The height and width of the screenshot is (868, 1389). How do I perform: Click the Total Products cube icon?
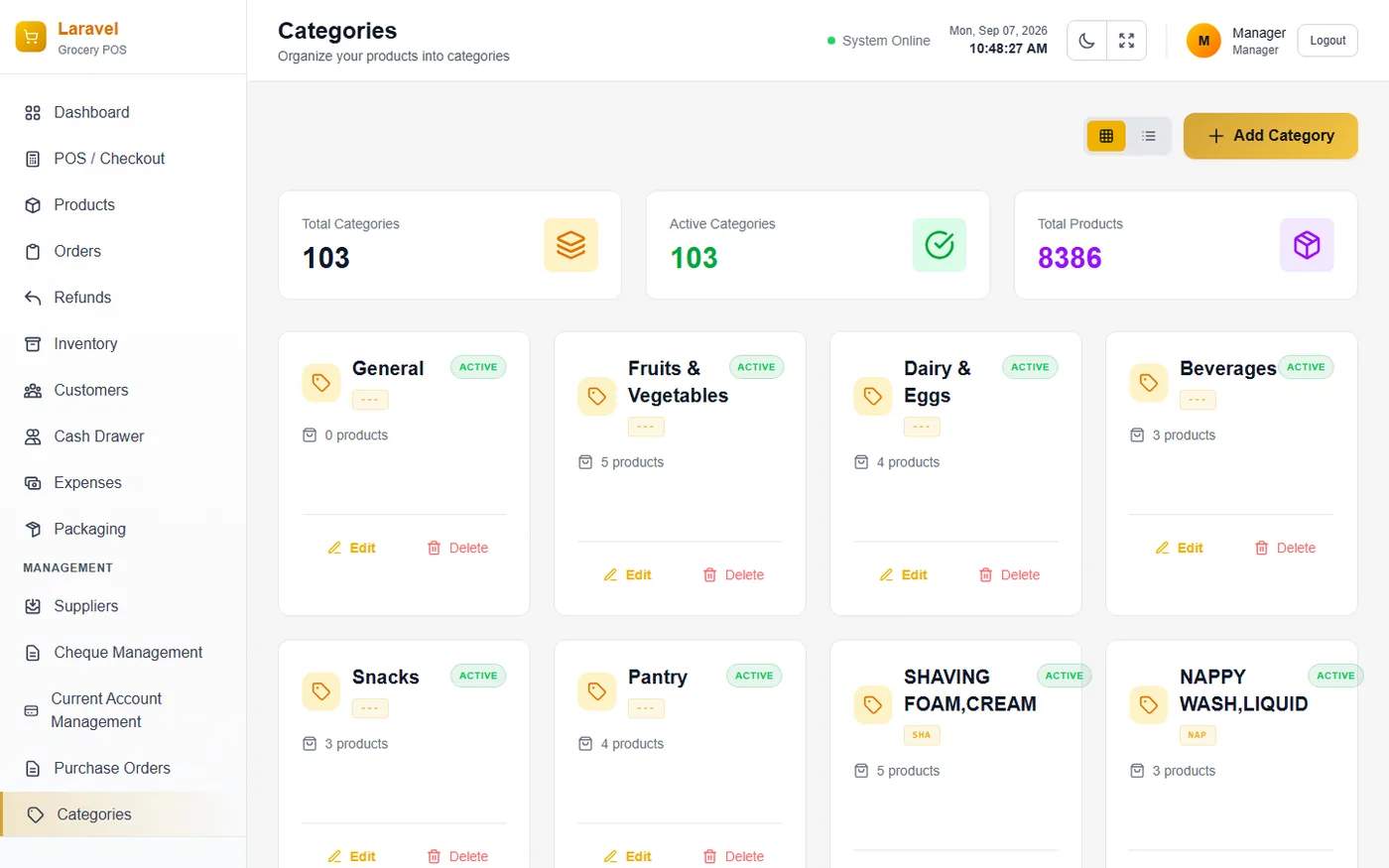point(1307,245)
